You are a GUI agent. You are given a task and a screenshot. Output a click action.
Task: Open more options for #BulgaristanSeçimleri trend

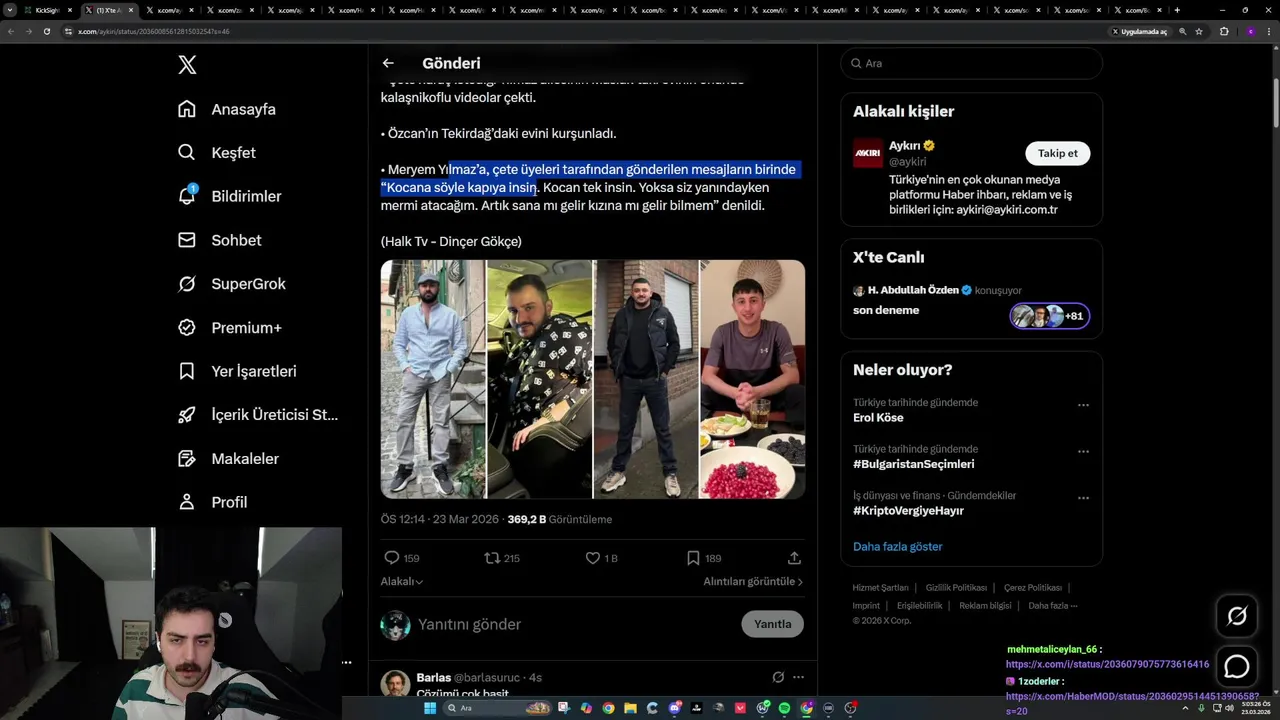(x=1083, y=452)
